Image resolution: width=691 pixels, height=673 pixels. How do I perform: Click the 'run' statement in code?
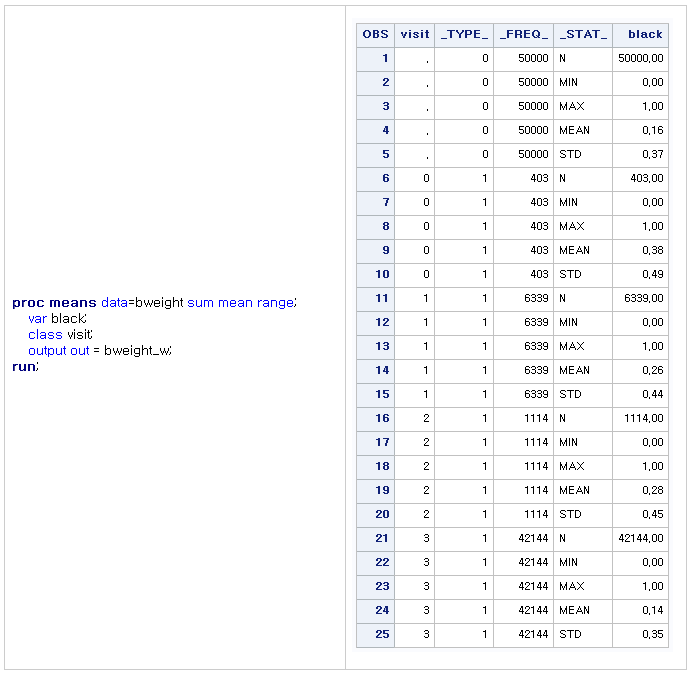(x=24, y=367)
